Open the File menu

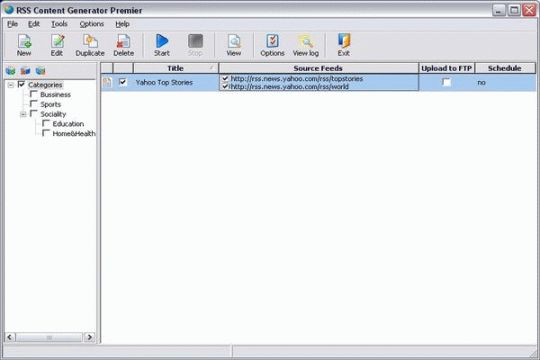pyautogui.click(x=12, y=24)
